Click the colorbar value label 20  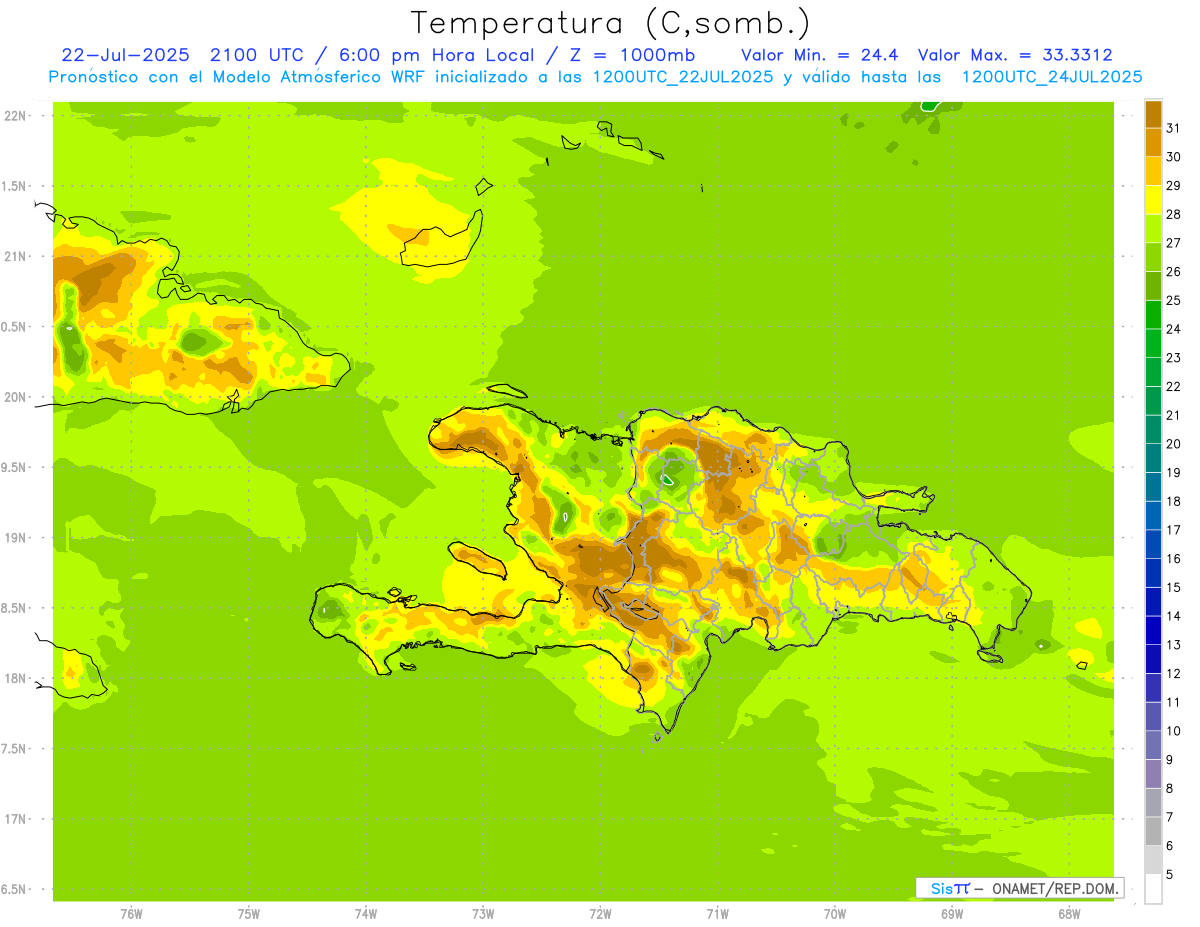pos(1173,444)
